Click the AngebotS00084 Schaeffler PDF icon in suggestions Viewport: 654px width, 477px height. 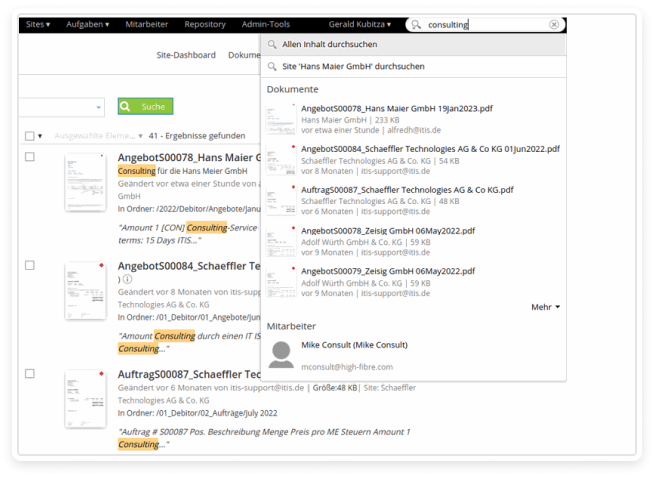(x=279, y=160)
